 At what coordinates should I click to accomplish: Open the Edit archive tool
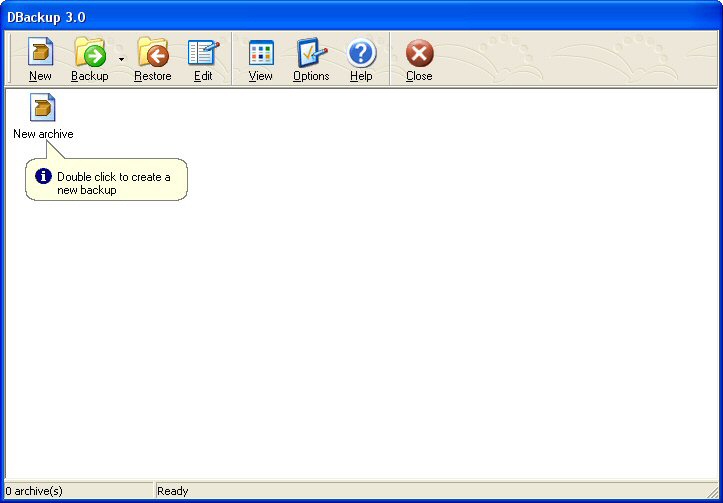[x=203, y=52]
